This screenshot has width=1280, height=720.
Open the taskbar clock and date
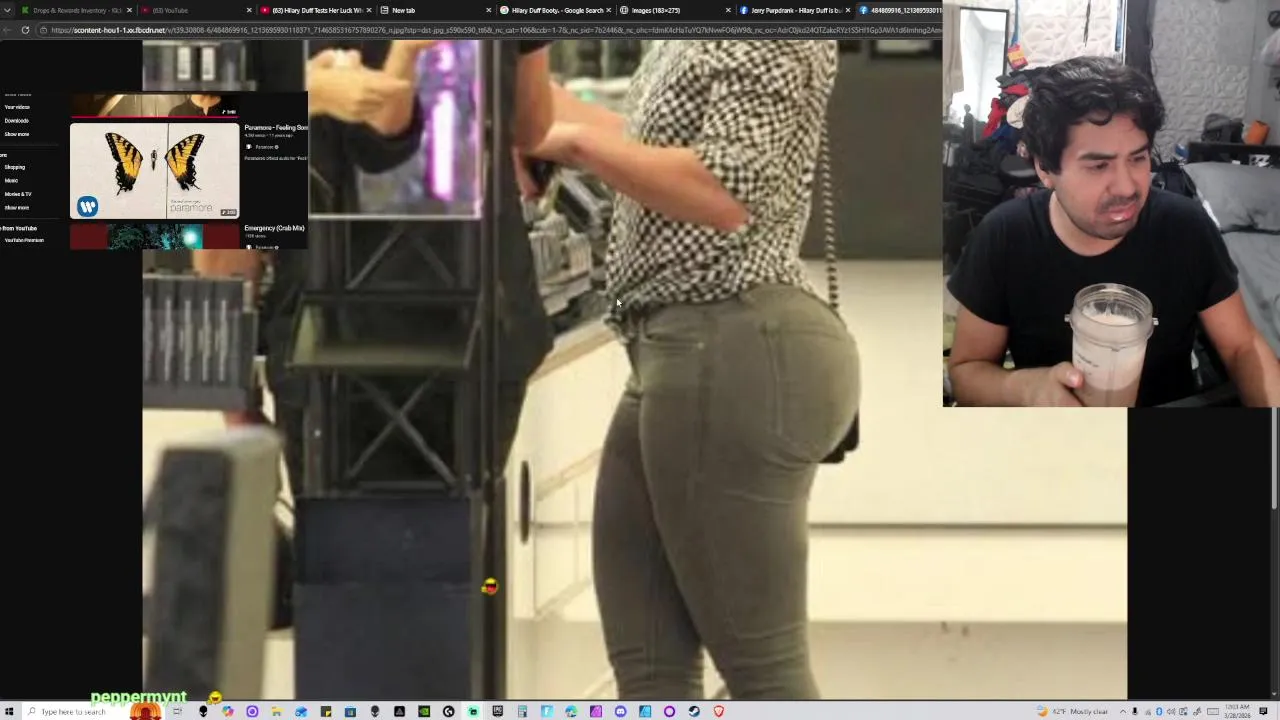pos(1235,711)
